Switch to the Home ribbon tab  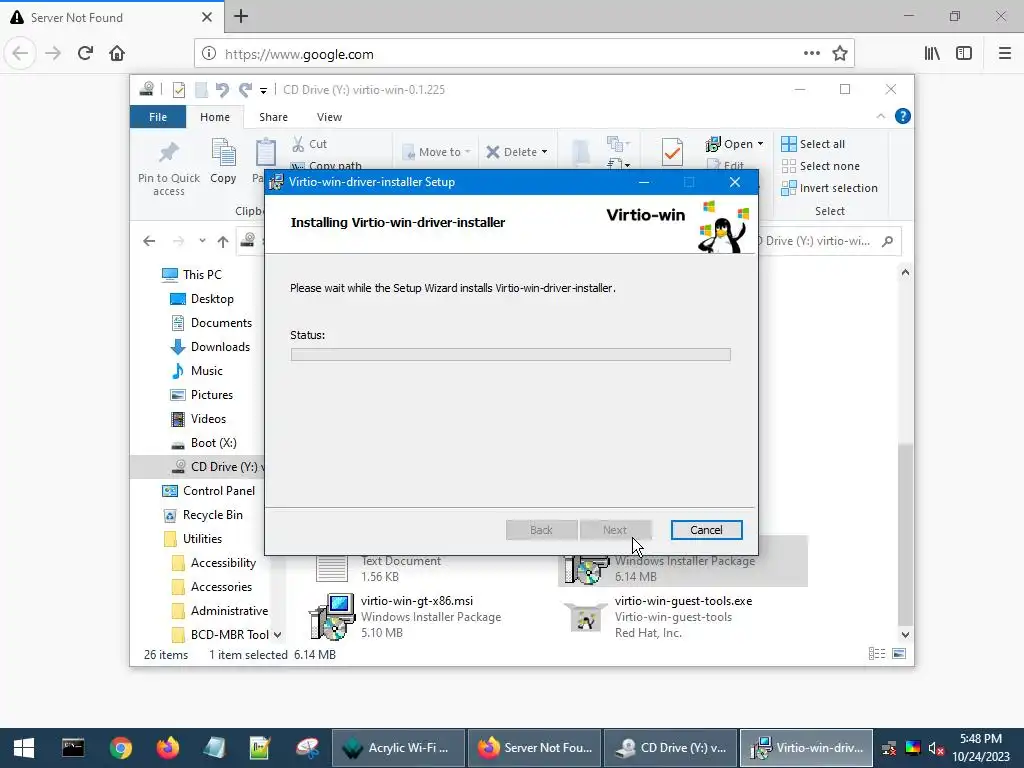pos(215,117)
